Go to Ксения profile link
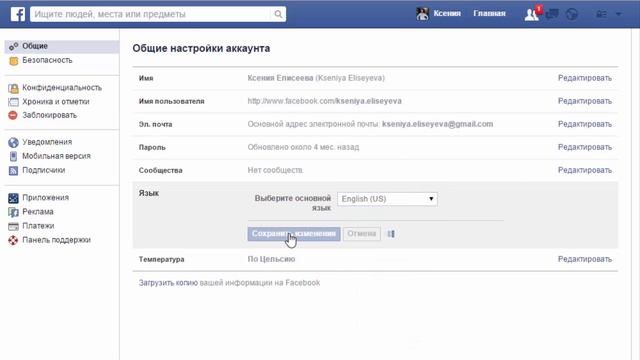 (447, 13)
